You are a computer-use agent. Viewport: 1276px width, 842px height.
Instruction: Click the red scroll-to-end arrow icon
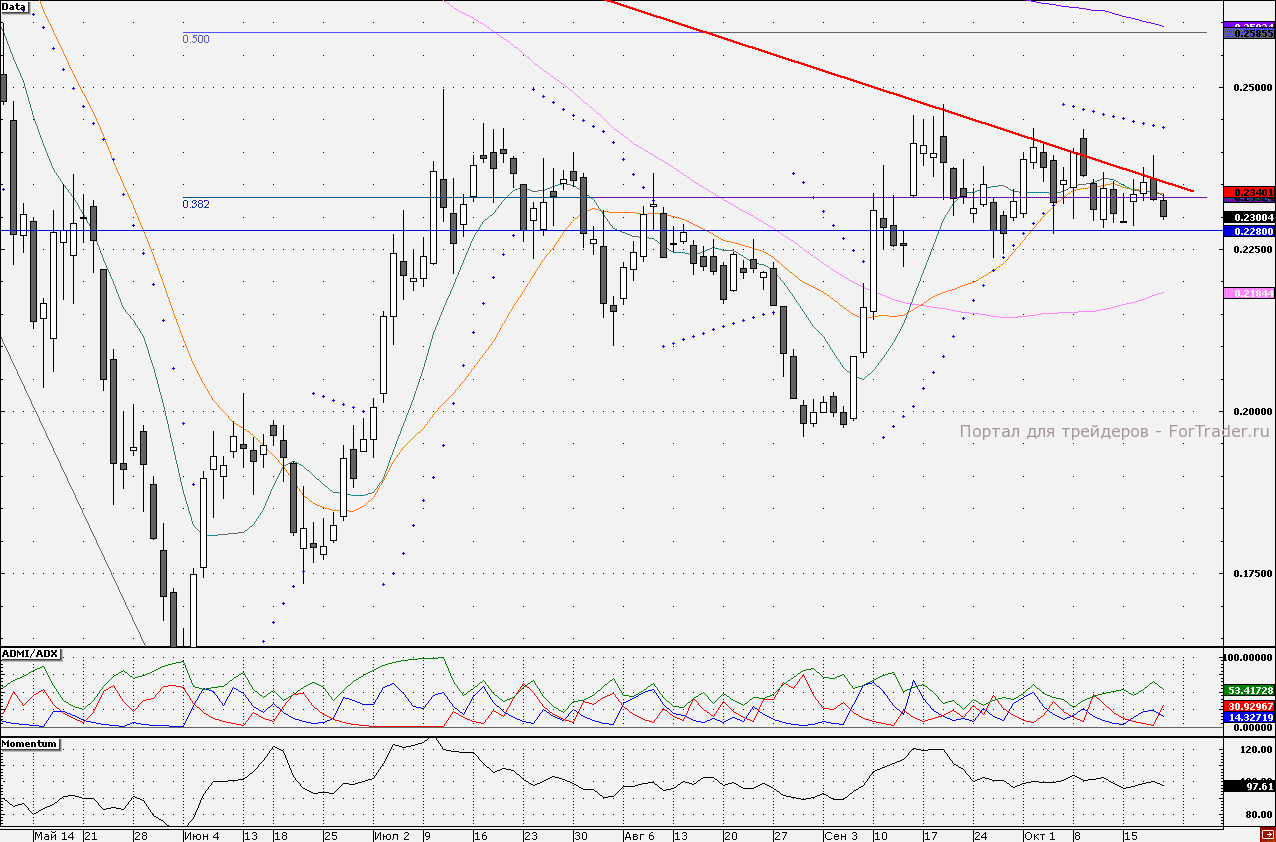(1267, 835)
